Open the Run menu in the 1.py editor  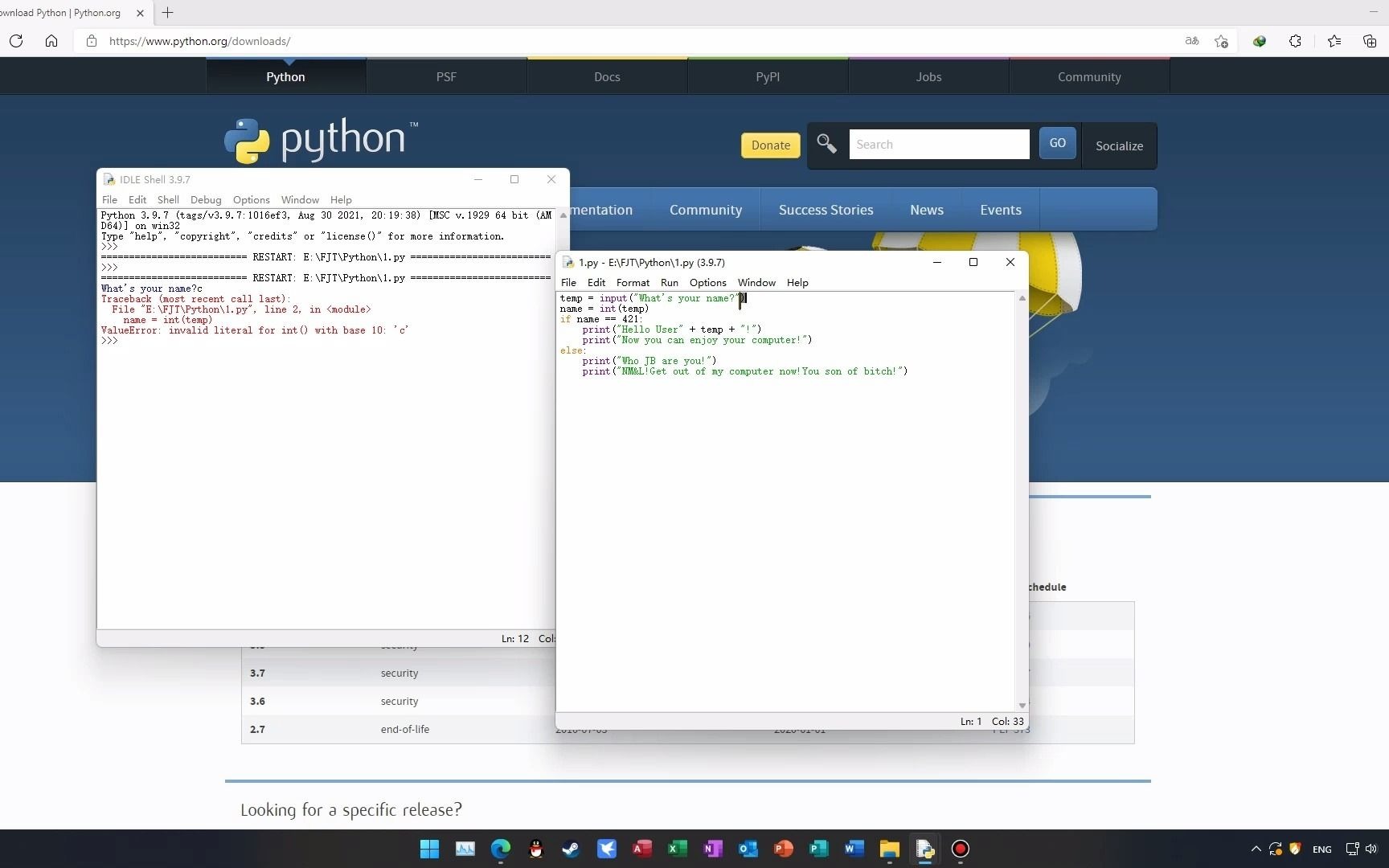pos(669,282)
